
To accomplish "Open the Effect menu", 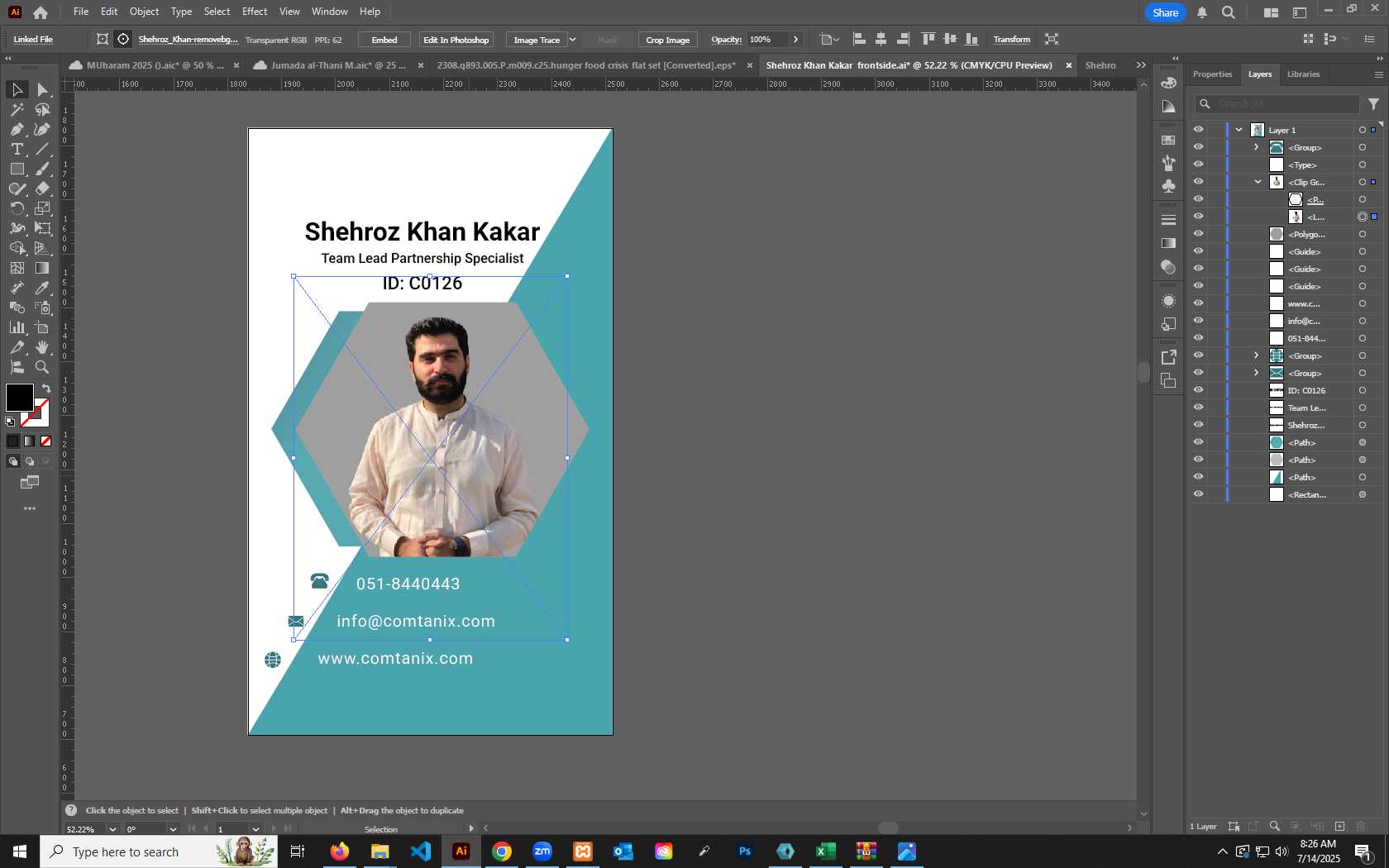I will click(255, 12).
